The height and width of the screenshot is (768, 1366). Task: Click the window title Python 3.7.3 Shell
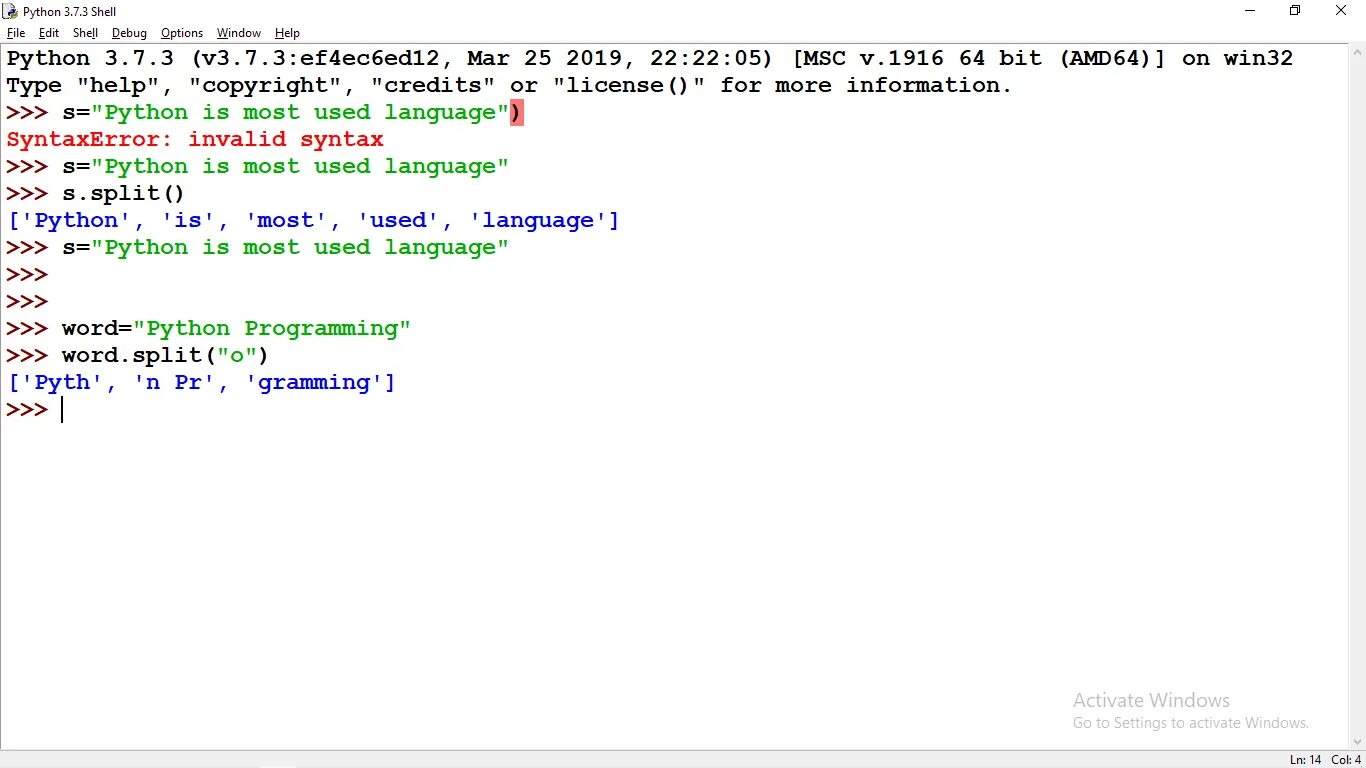pyautogui.click(x=69, y=11)
